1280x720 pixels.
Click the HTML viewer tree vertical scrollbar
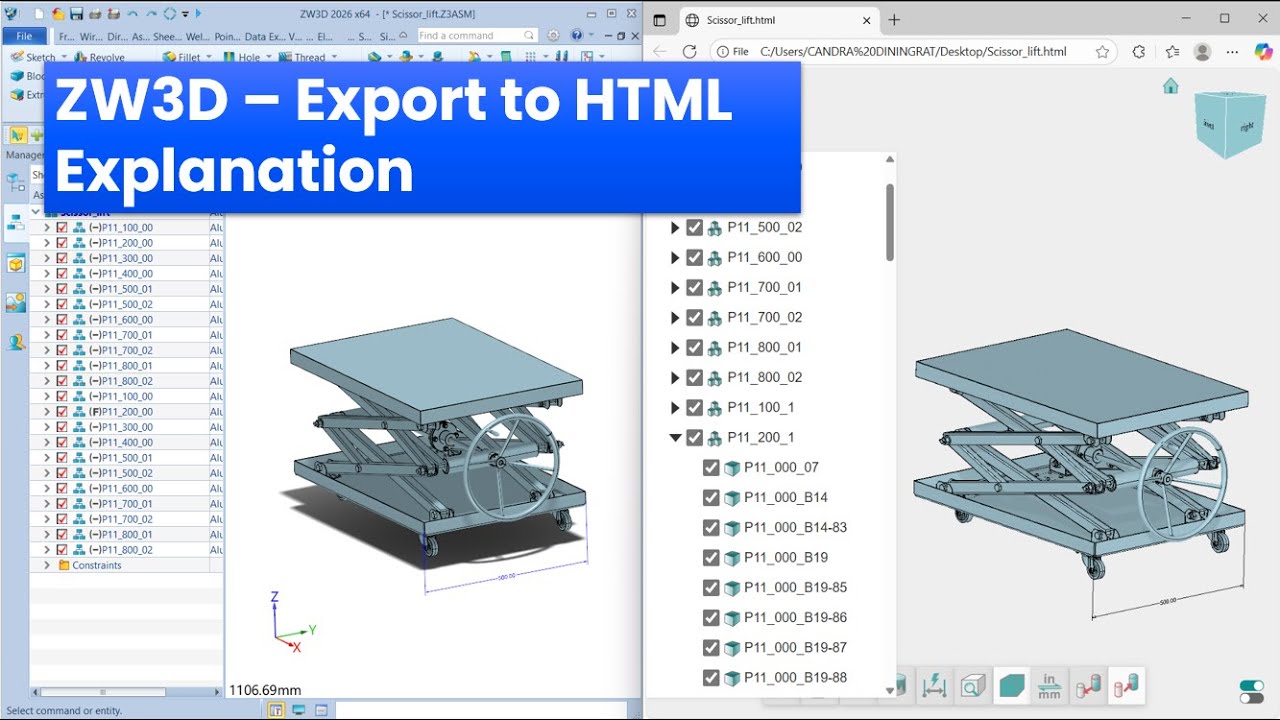tap(890, 222)
